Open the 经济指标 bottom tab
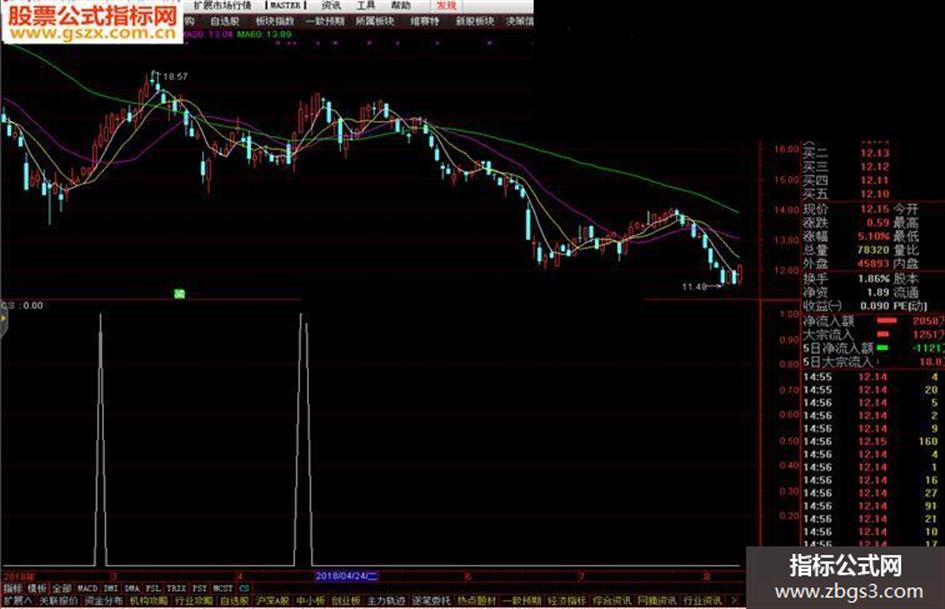This screenshot has height=609, width=945. click(x=567, y=601)
